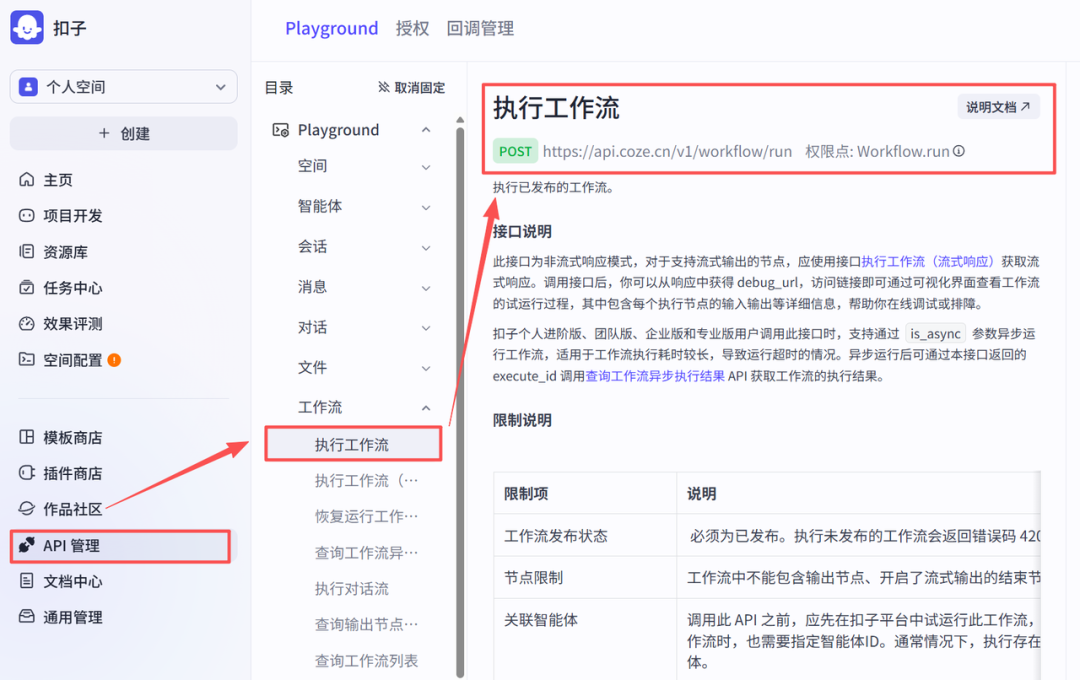The width and height of the screenshot is (1080, 680).
Task: Open 空间配置 in the sidebar
Action: 61,360
